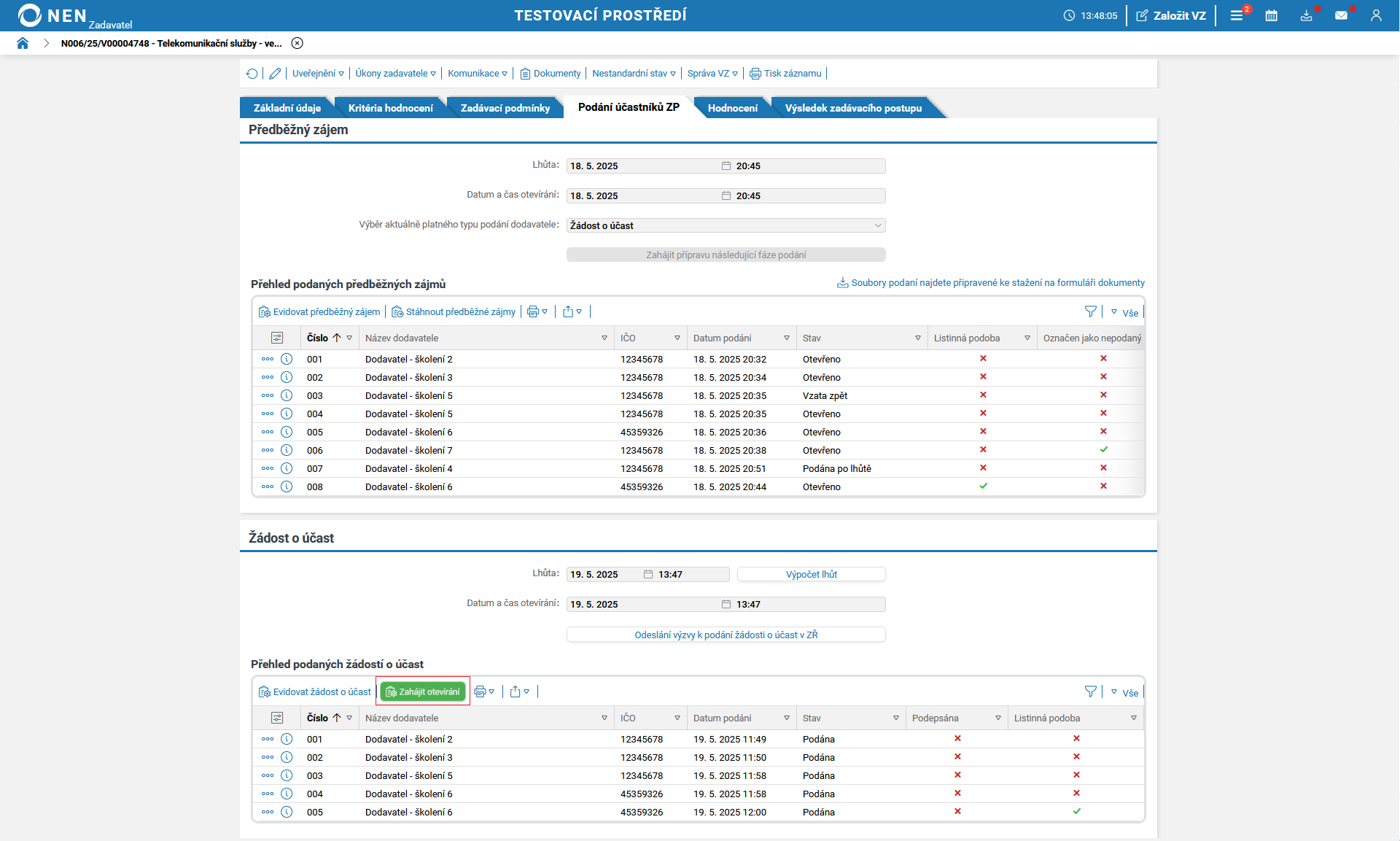Click the refresh record icon

coord(252,74)
